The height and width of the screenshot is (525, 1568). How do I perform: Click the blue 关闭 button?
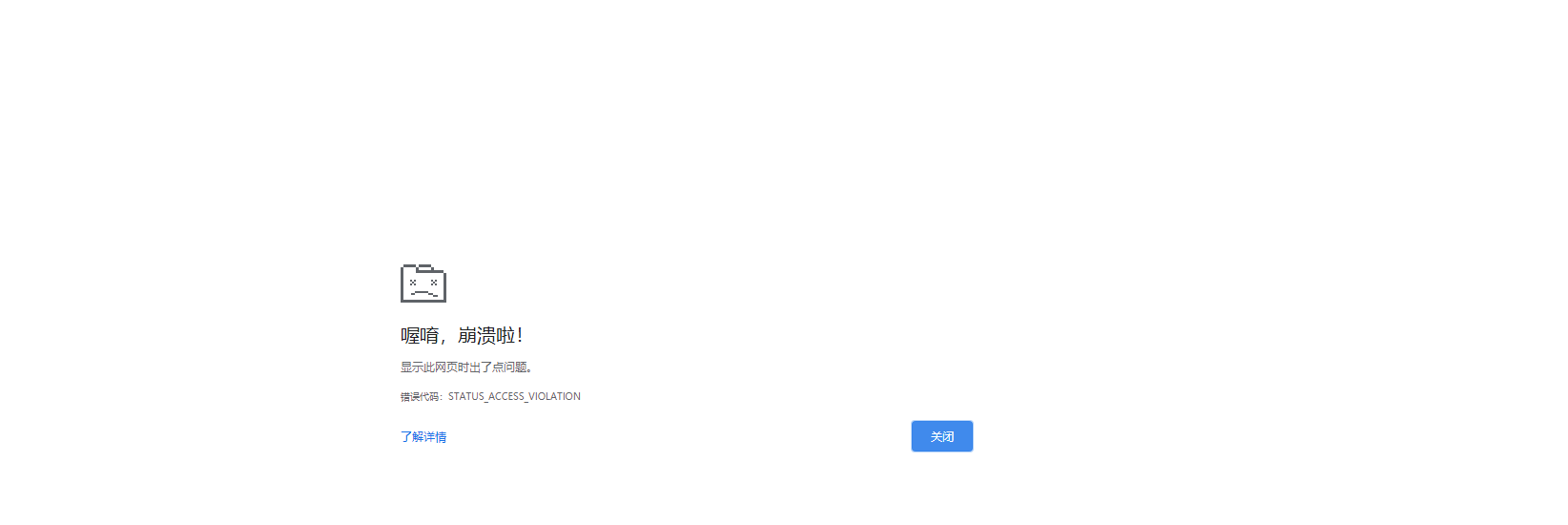tap(942, 436)
